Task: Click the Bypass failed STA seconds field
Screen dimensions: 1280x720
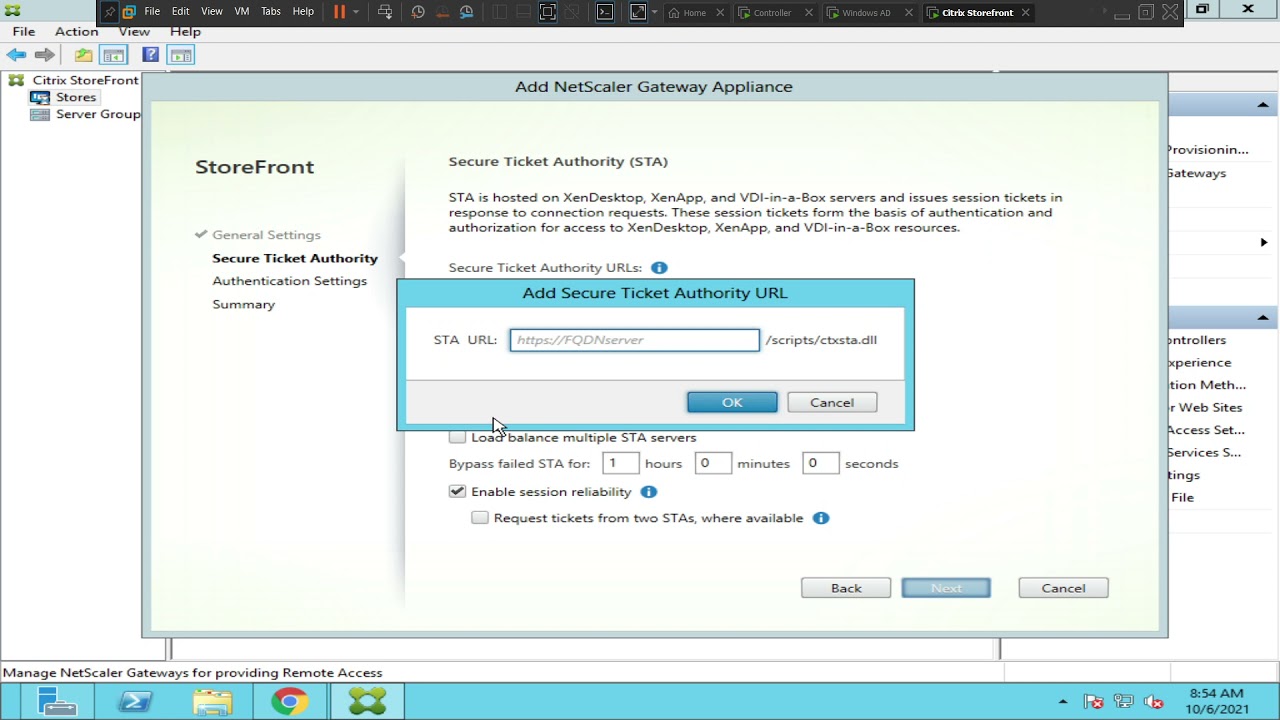Action: point(820,463)
